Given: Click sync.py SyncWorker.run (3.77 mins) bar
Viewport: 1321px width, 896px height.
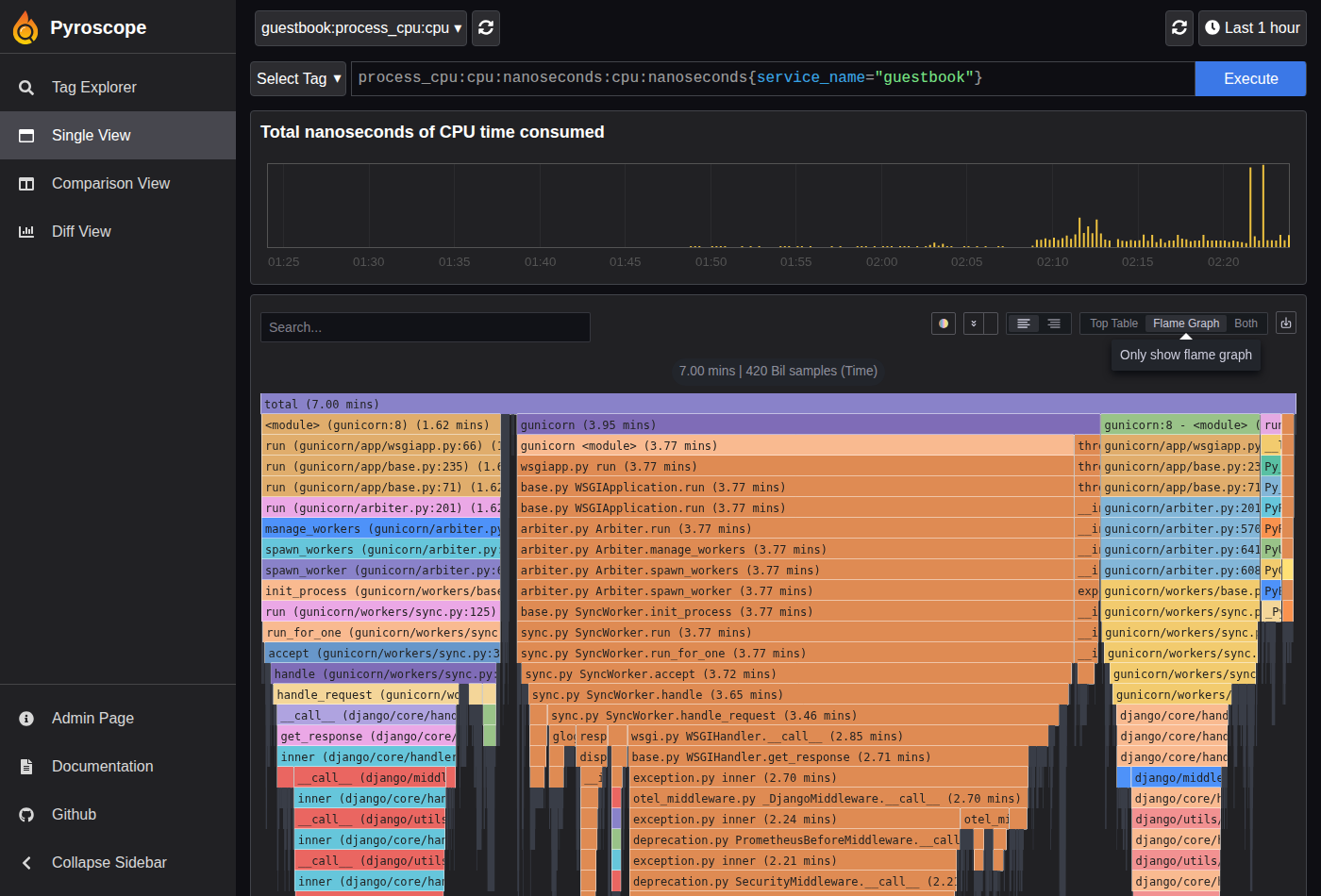Looking at the screenshot, I should click(x=795, y=633).
